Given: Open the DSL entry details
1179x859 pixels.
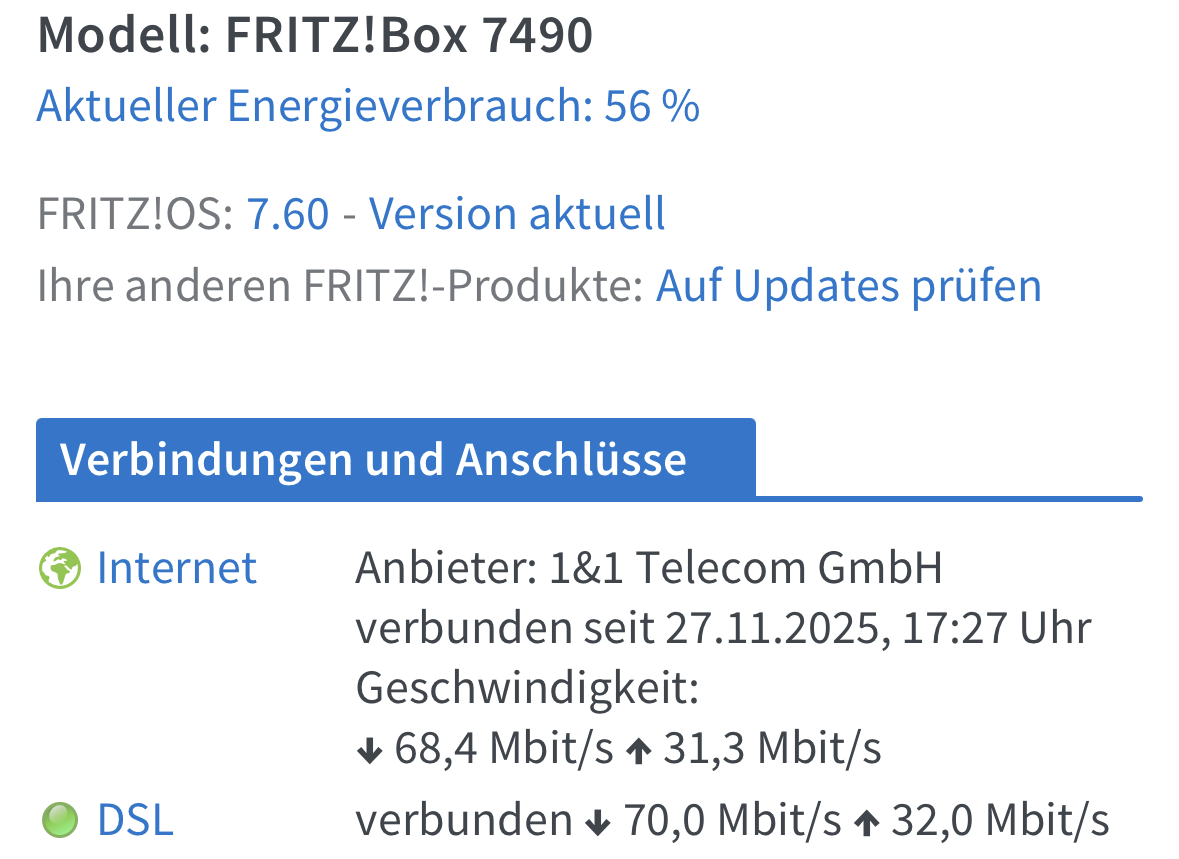Looking at the screenshot, I should [x=134, y=819].
